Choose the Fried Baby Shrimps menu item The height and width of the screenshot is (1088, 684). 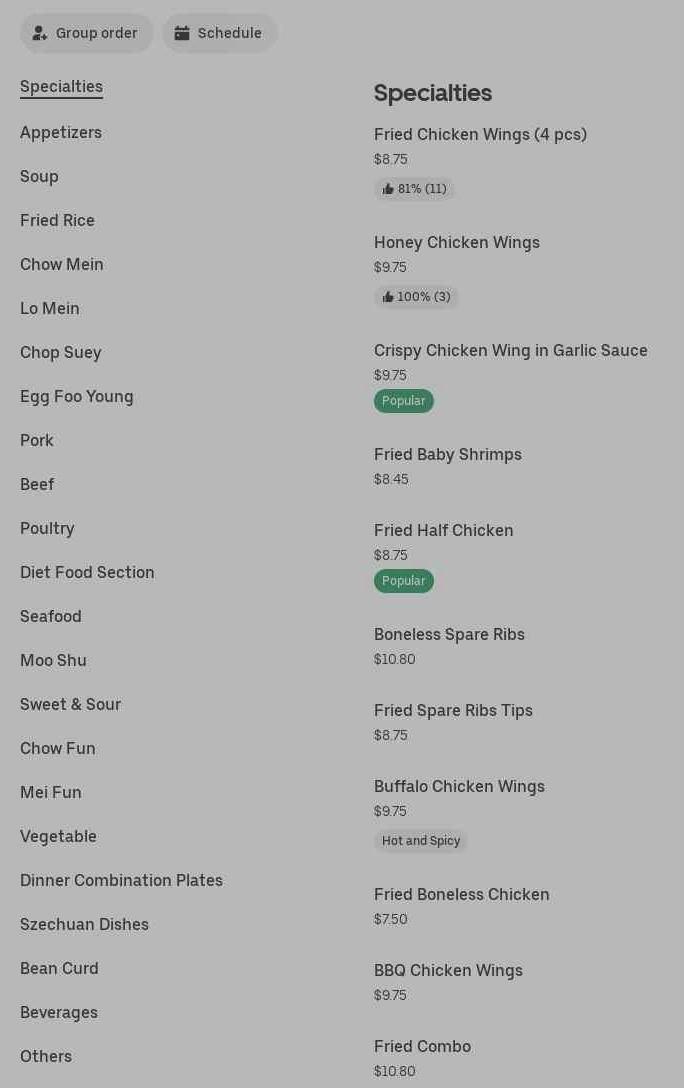click(x=448, y=455)
